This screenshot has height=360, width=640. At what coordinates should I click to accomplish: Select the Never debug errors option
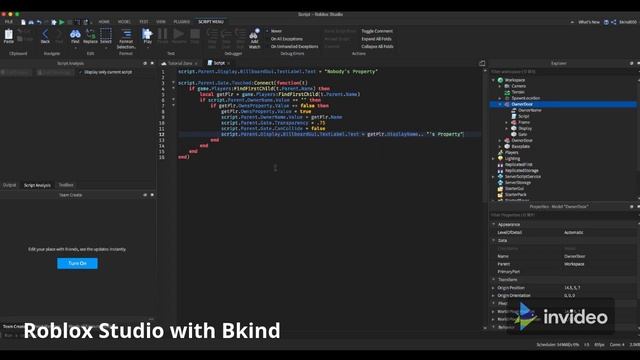click(x=276, y=31)
